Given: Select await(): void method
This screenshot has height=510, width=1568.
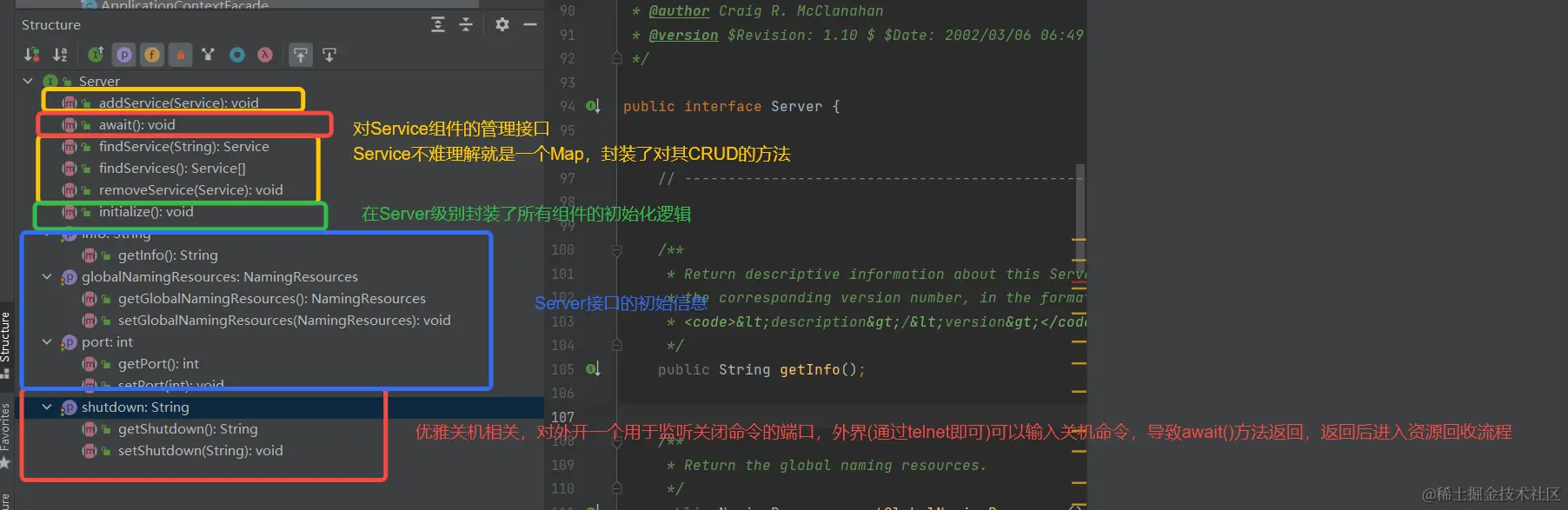Looking at the screenshot, I should [136, 124].
